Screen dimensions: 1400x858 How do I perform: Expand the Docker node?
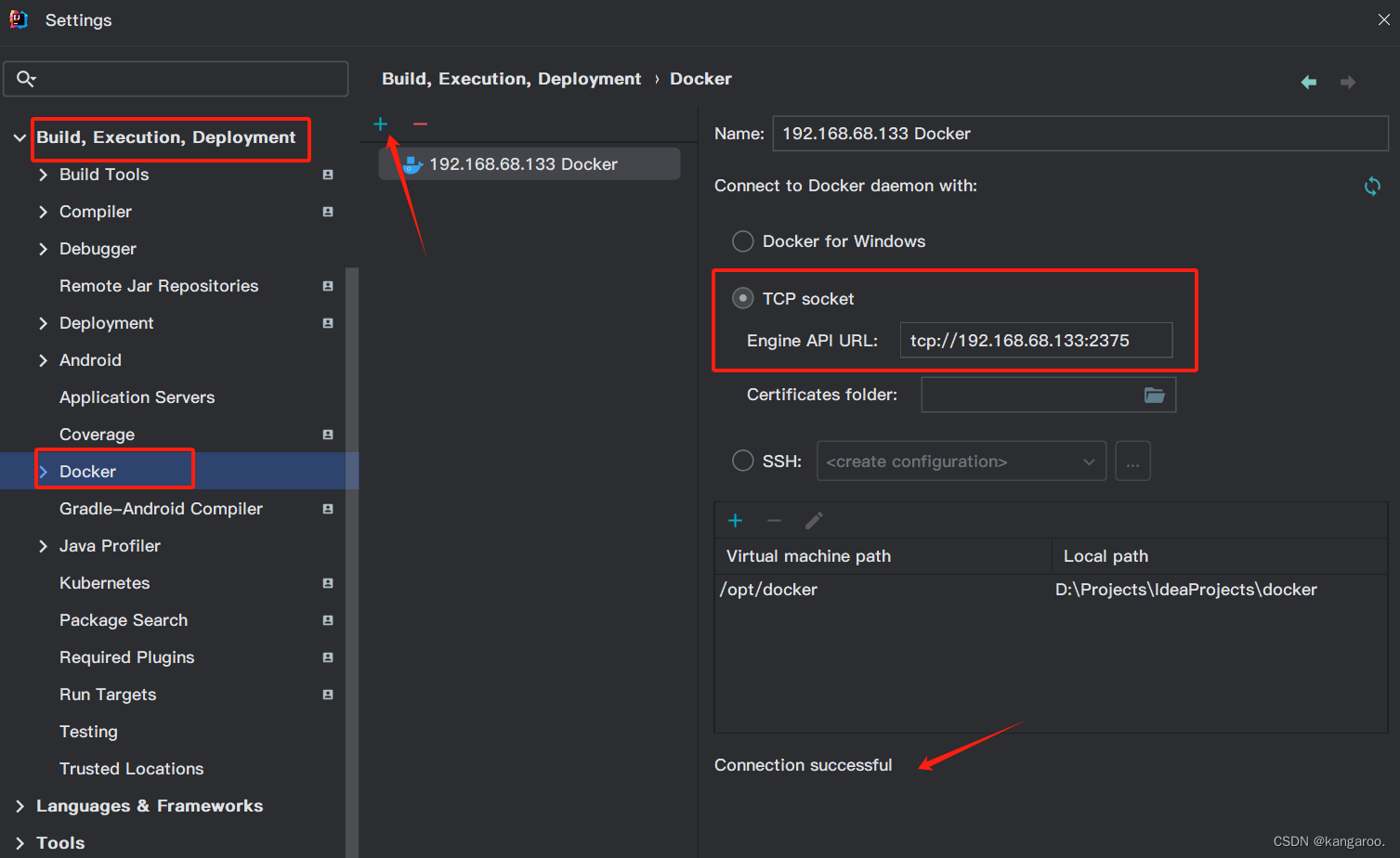(x=43, y=472)
